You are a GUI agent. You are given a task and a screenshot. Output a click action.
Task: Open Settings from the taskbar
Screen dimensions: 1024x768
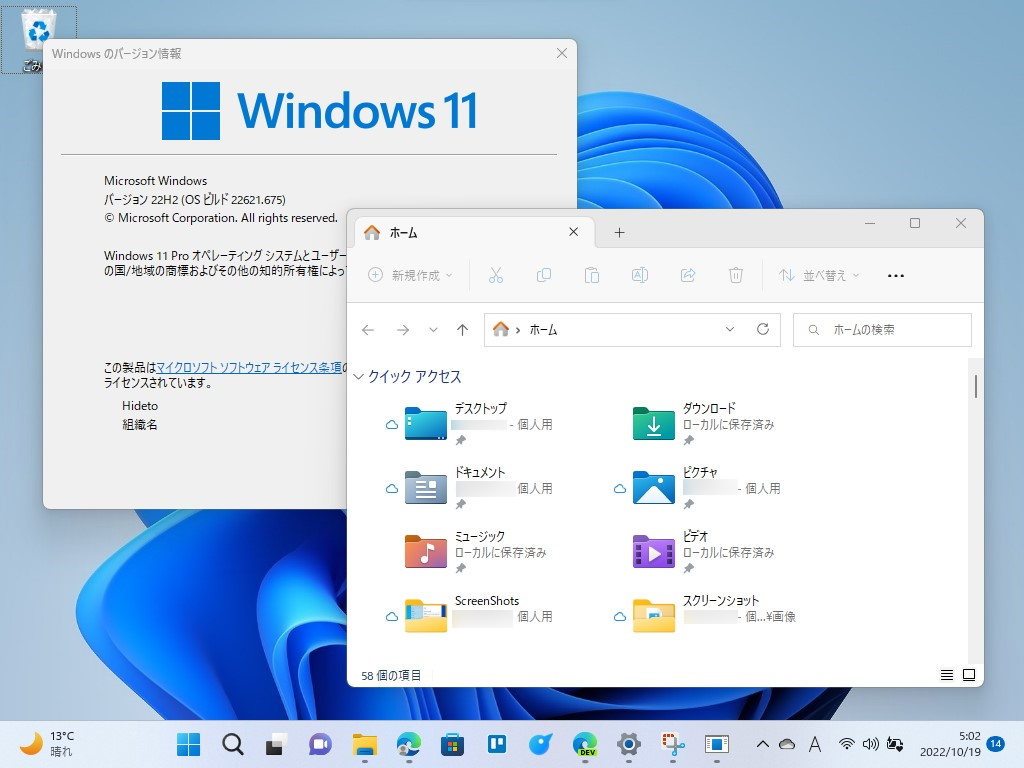pos(628,744)
